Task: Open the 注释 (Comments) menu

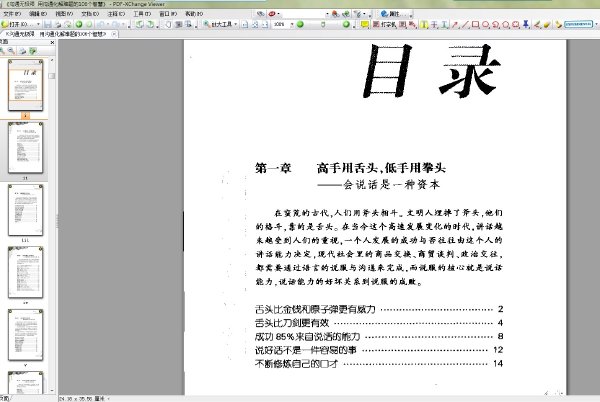Action: (116, 14)
